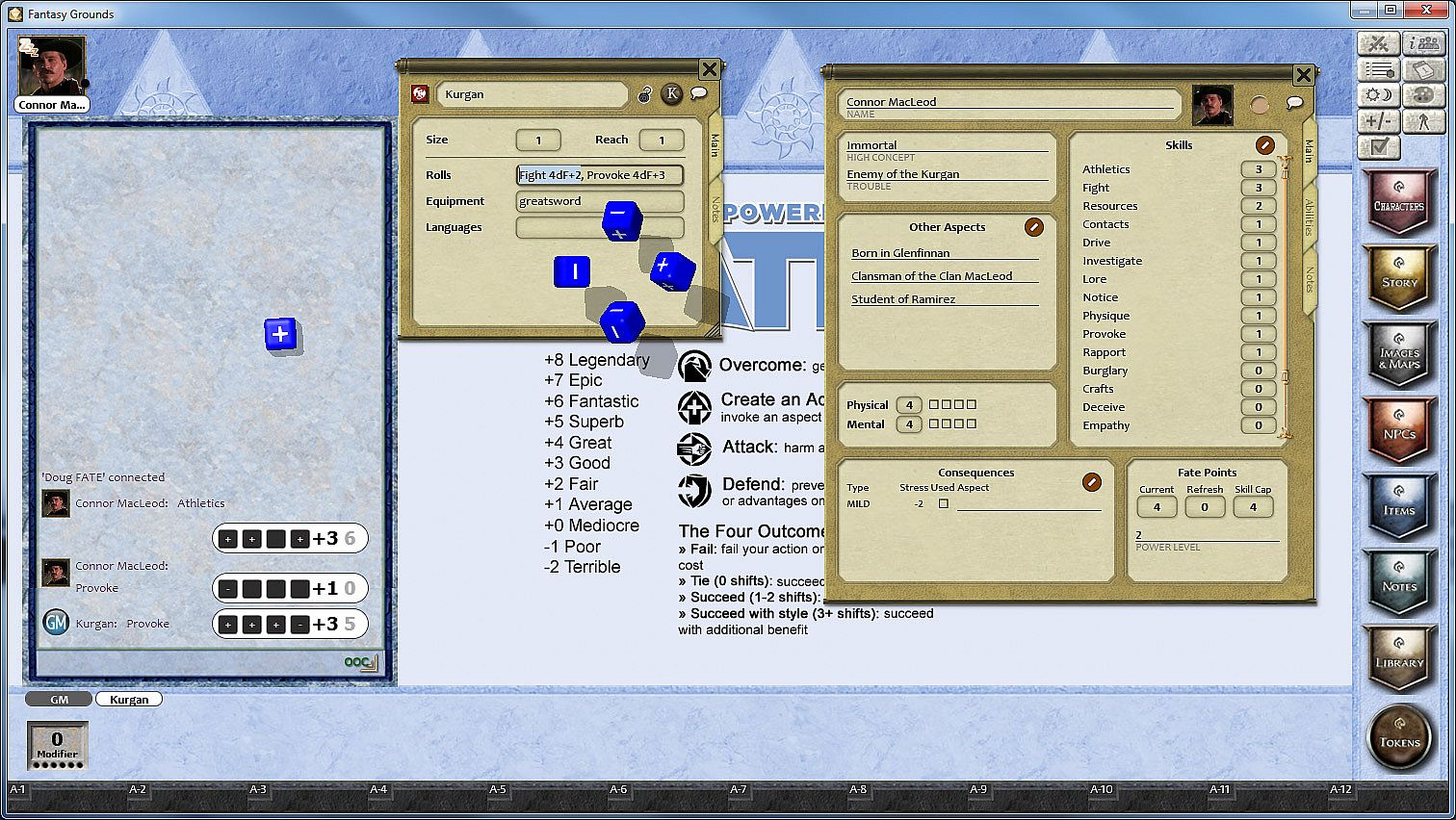Image resolution: width=1456 pixels, height=820 pixels.
Task: Open the color palette icon
Action: point(1423,95)
